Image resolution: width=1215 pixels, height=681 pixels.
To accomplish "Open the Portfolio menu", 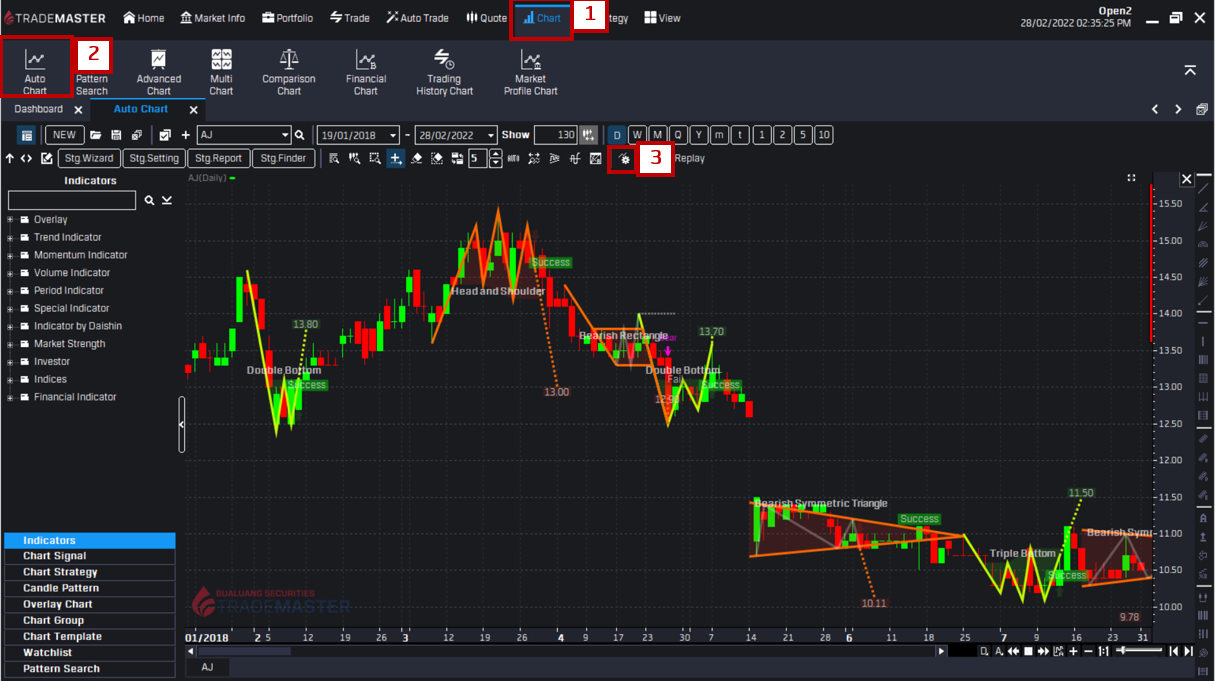I will click(x=287, y=18).
